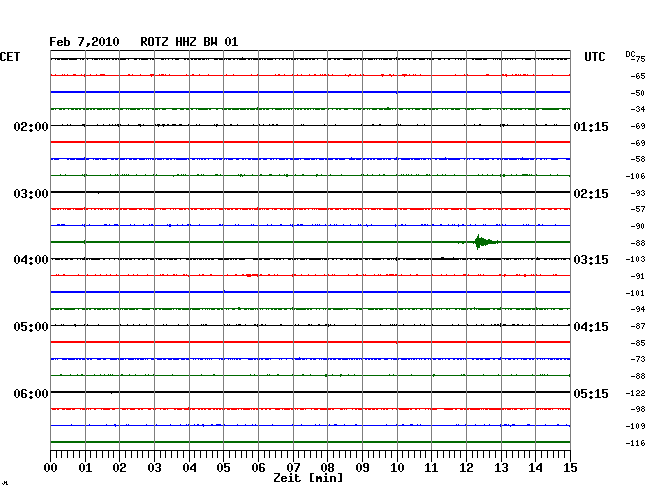The image size is (650, 494).
Task: Click the DC offset value '-98'
Action: pyautogui.click(x=639, y=409)
